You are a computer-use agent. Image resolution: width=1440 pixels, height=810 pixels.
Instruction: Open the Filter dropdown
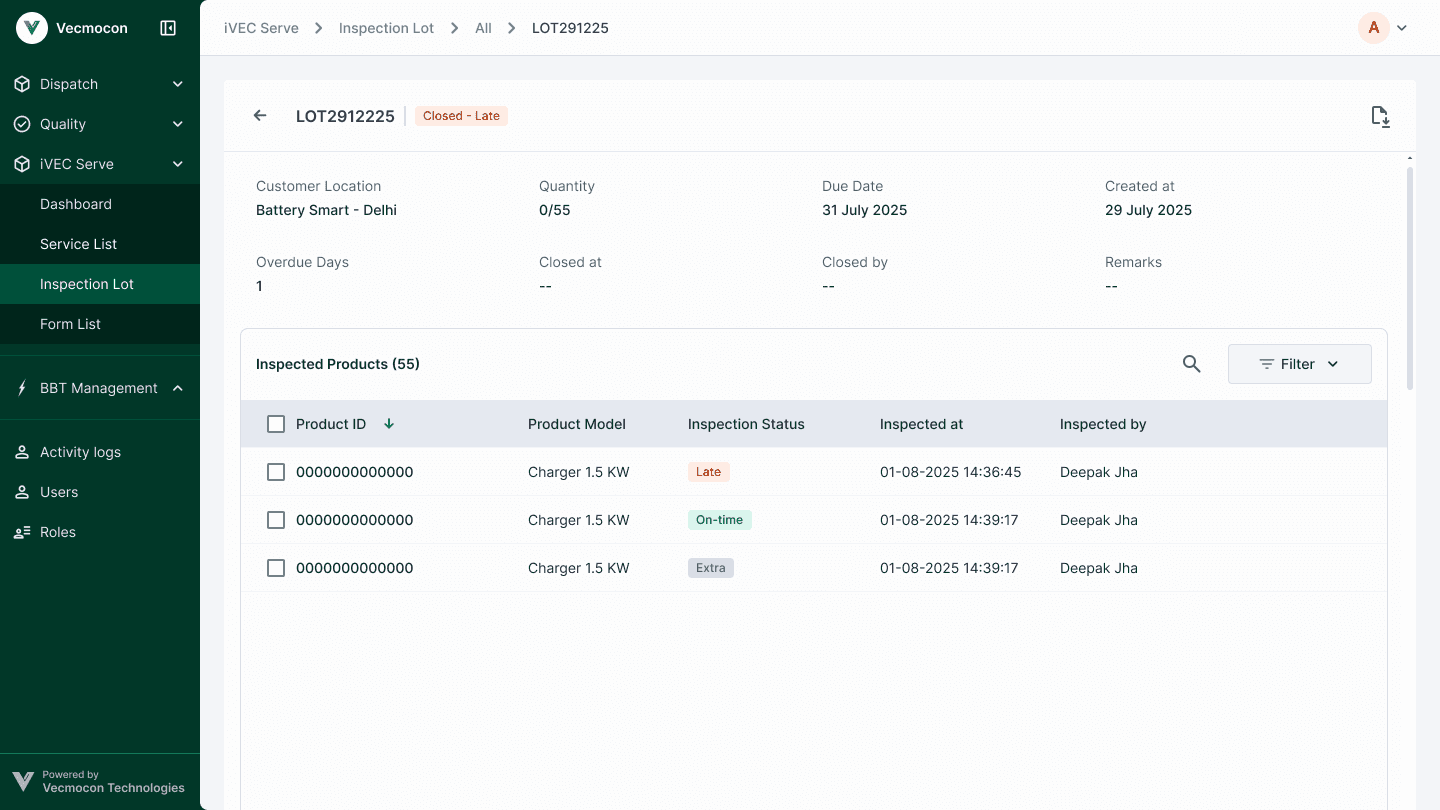pyautogui.click(x=1299, y=364)
